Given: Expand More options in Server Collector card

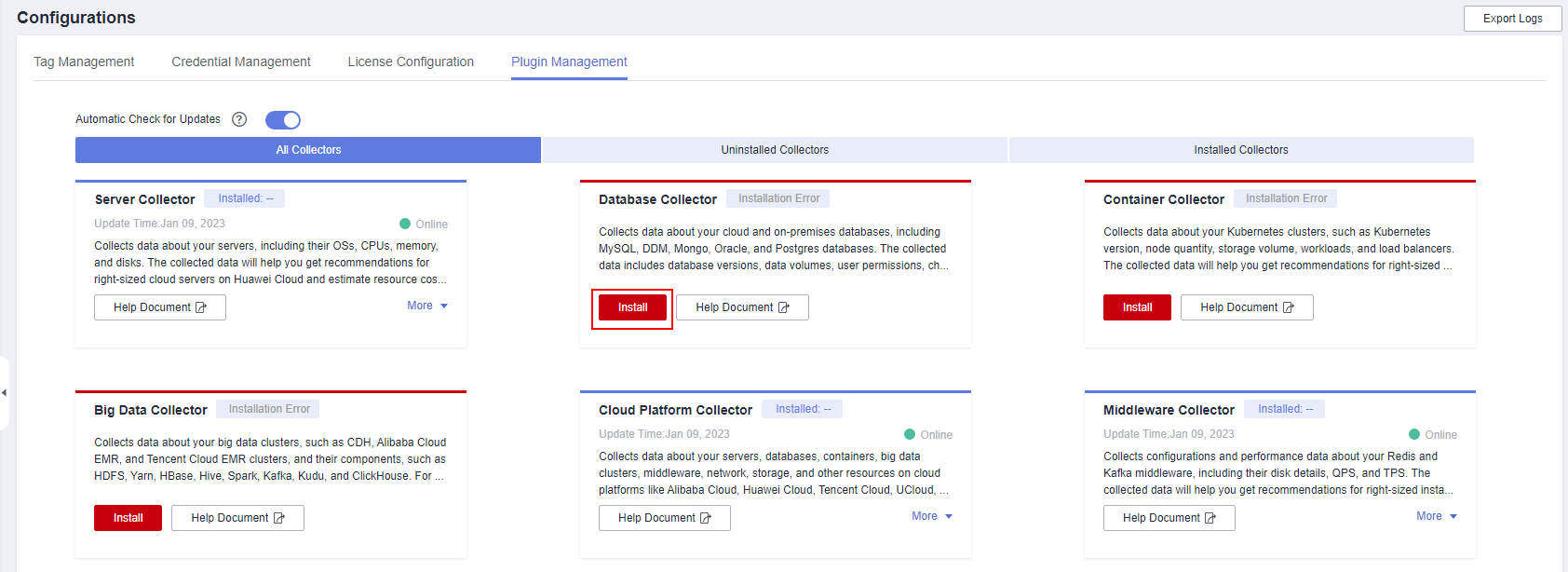Looking at the screenshot, I should pyautogui.click(x=427, y=306).
